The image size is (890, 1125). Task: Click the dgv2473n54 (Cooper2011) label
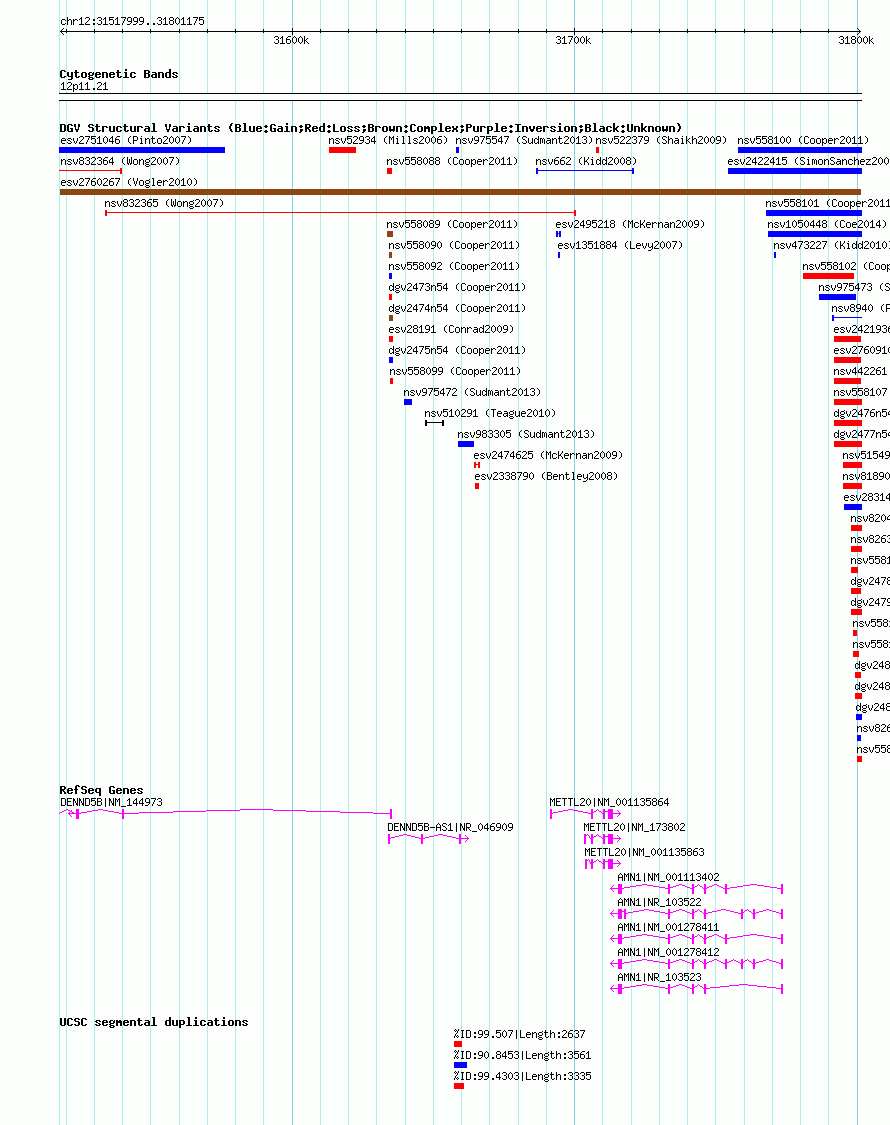pos(457,287)
